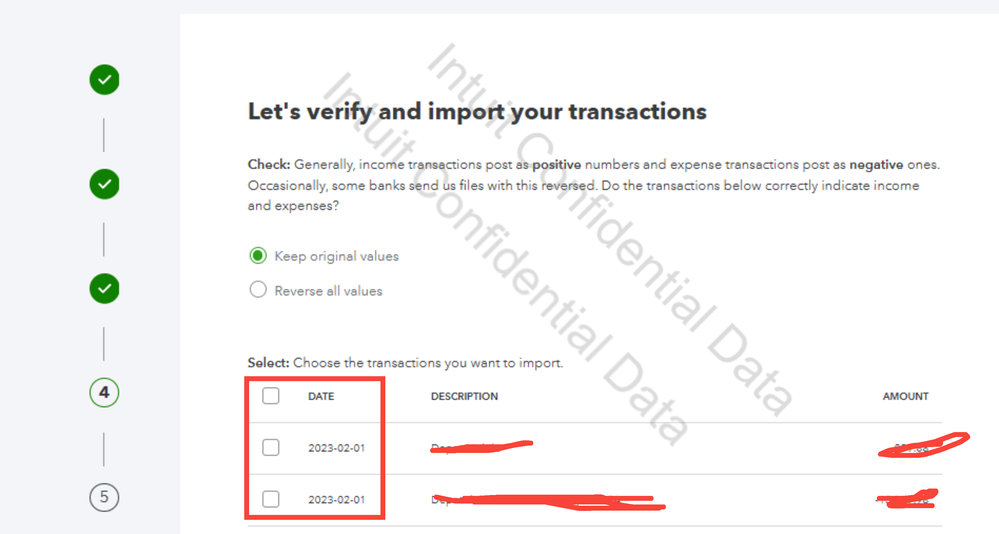Tick the select-all checkbox in table header
This screenshot has width=999, height=534.
coord(271,396)
